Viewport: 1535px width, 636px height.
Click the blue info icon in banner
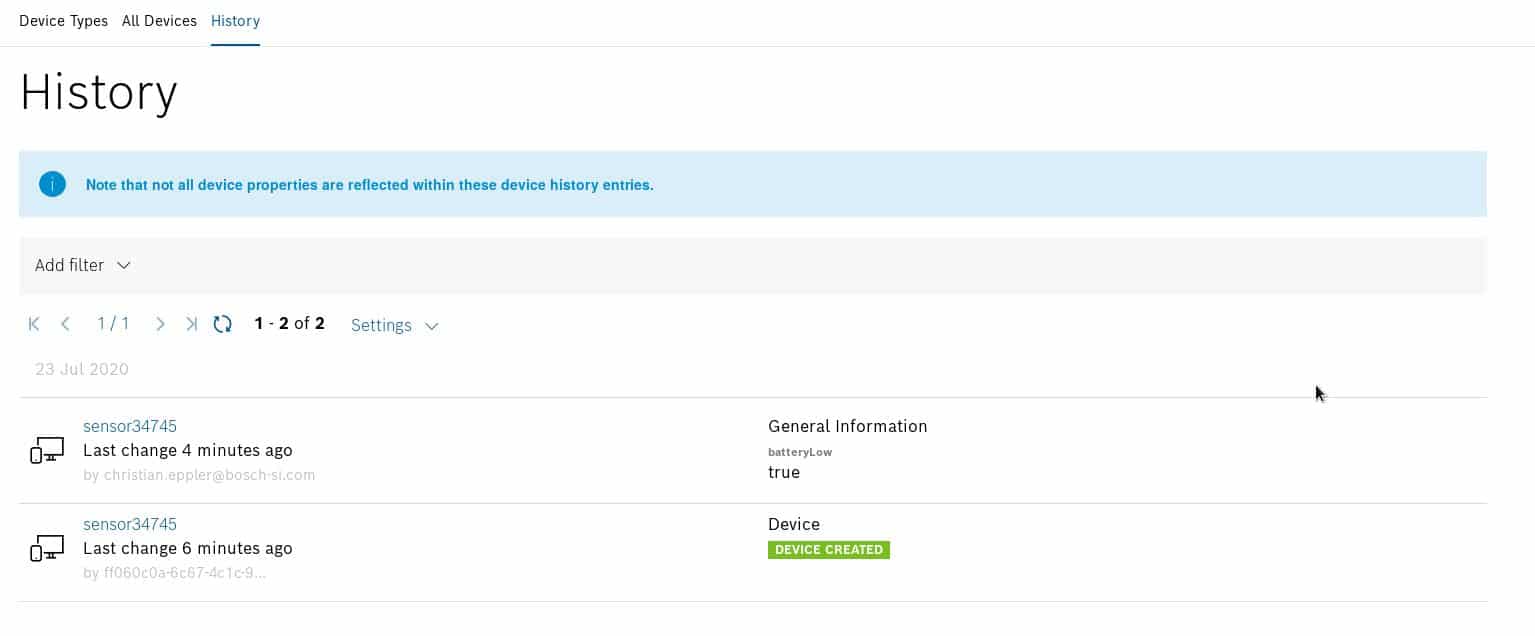click(52, 184)
